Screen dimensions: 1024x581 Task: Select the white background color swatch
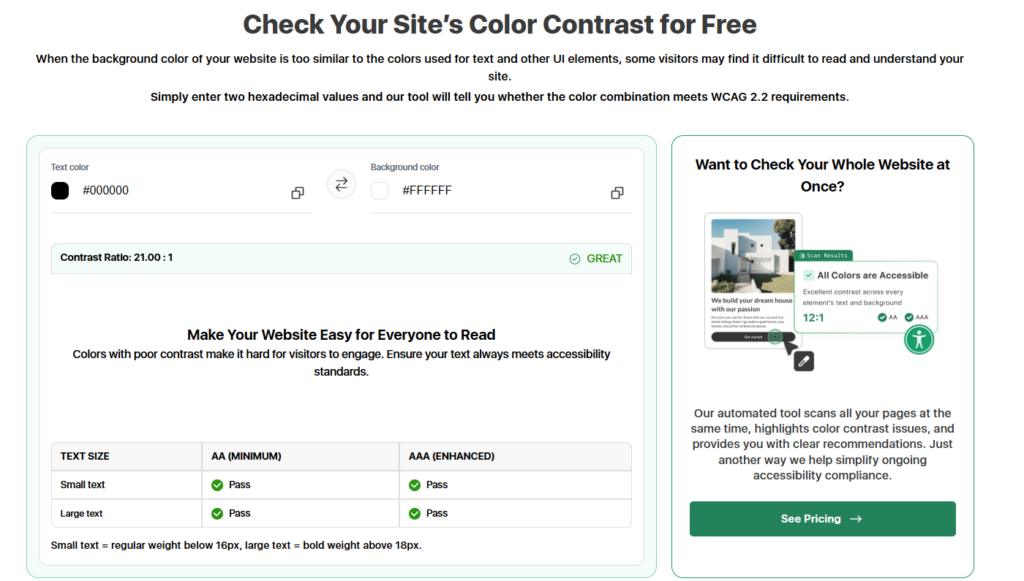coord(378,190)
